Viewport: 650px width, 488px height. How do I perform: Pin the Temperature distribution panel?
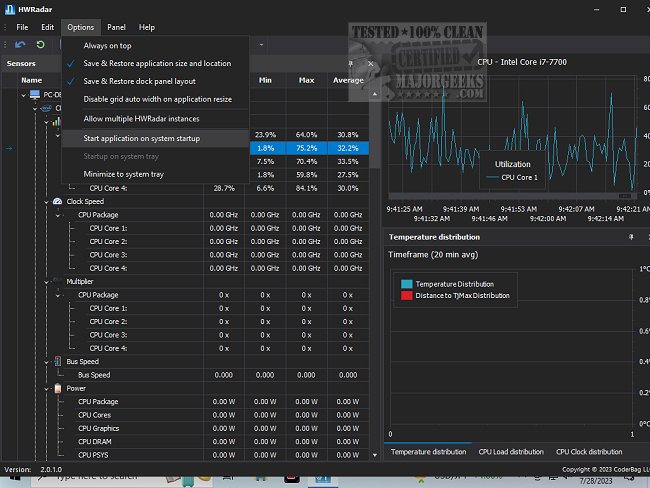(630, 237)
